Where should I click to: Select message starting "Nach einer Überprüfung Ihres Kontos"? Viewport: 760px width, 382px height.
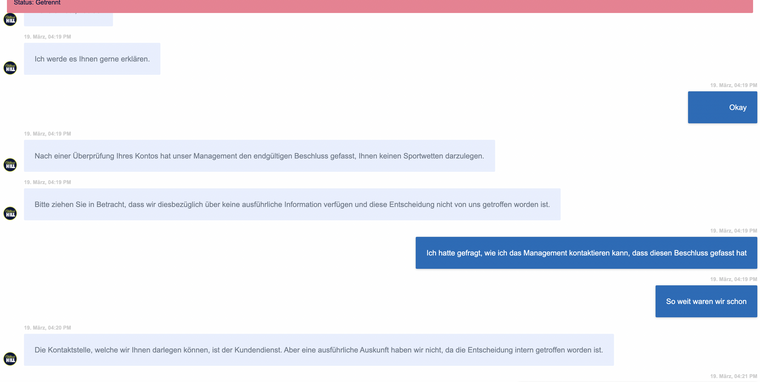(259, 156)
